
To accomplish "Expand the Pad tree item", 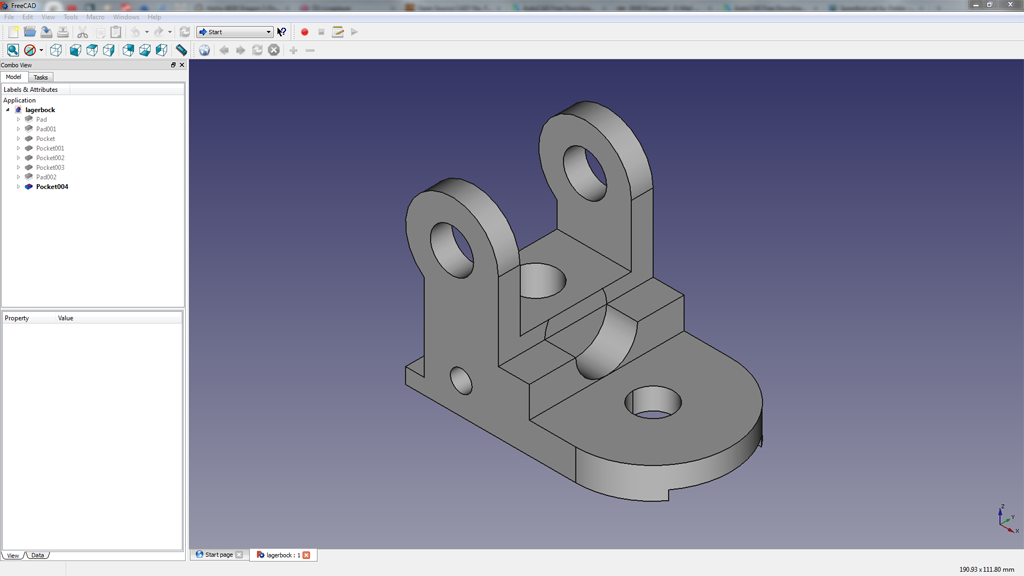I will [18, 120].
